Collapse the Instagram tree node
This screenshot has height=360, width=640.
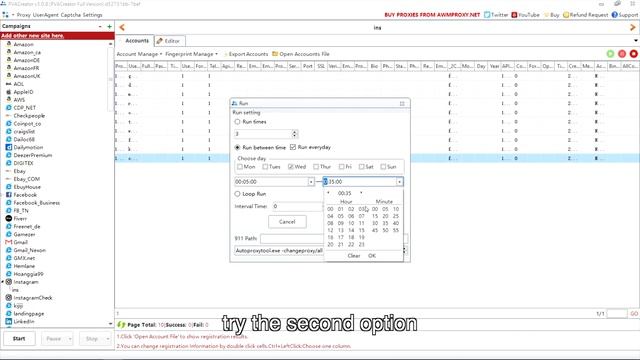click(x=2, y=282)
